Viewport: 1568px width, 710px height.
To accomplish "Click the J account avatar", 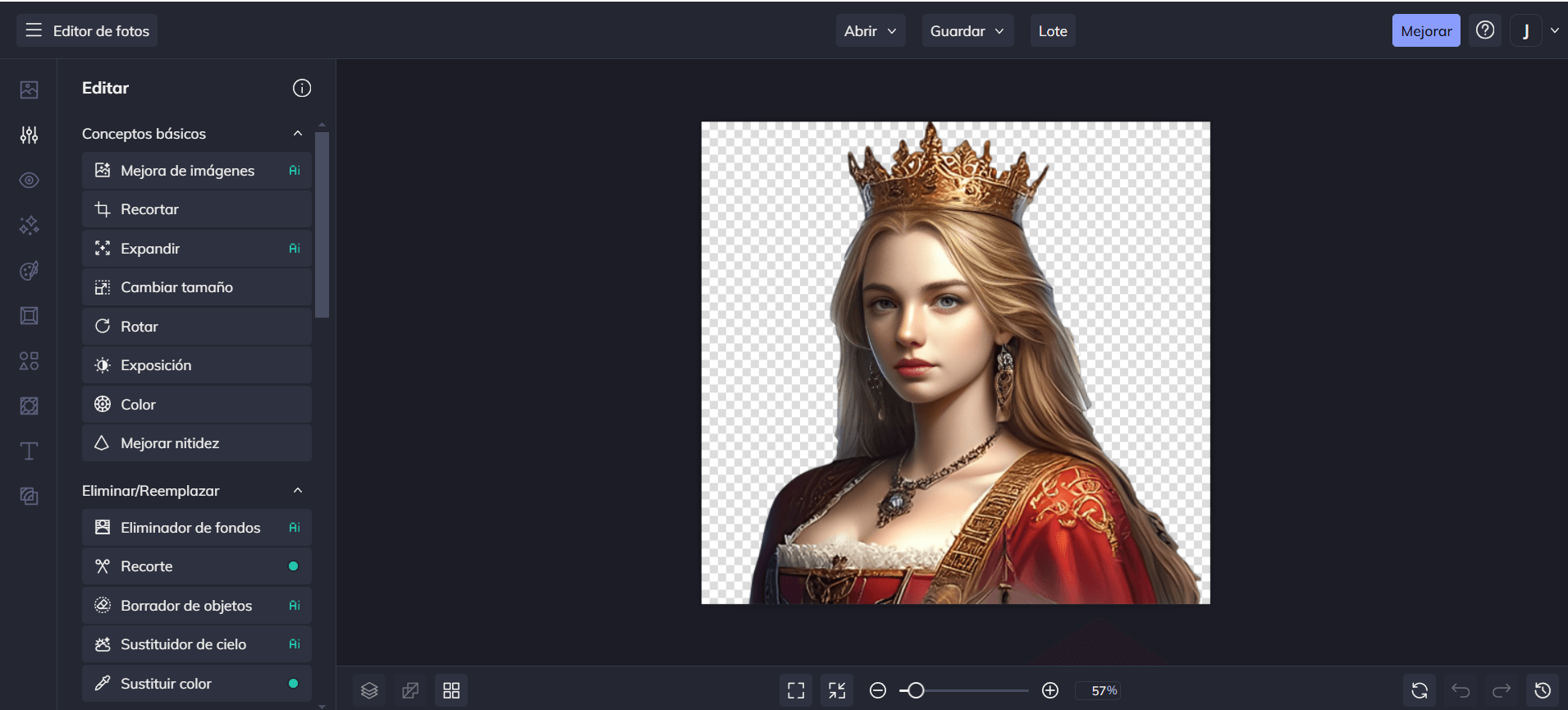I will (1526, 30).
